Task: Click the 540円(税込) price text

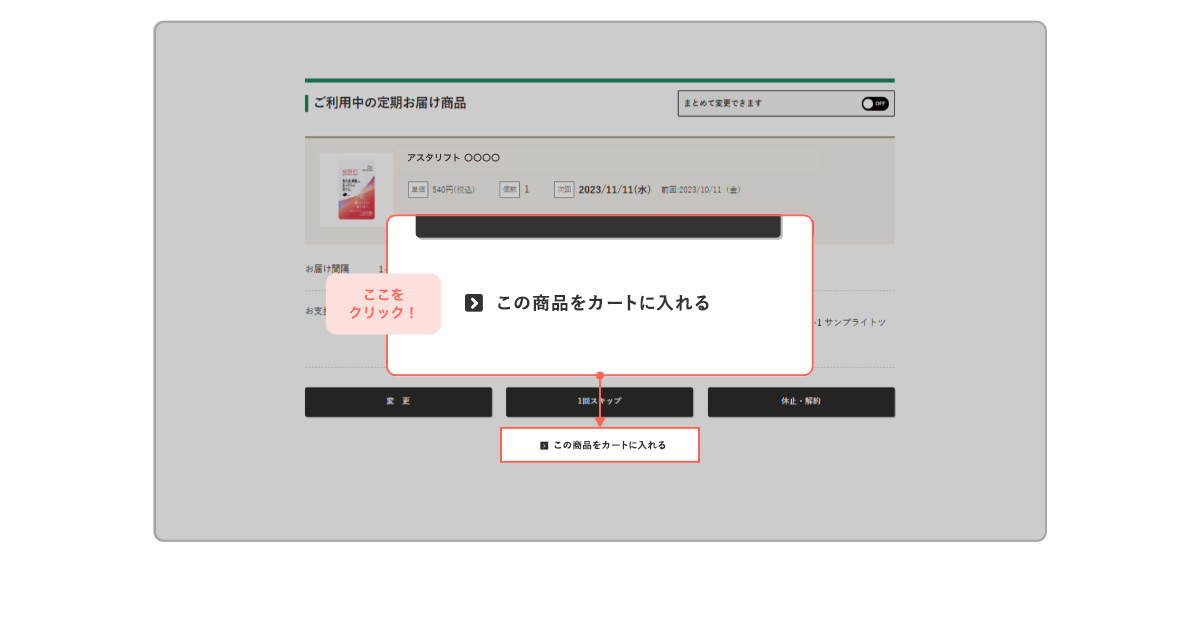Action: point(454,189)
